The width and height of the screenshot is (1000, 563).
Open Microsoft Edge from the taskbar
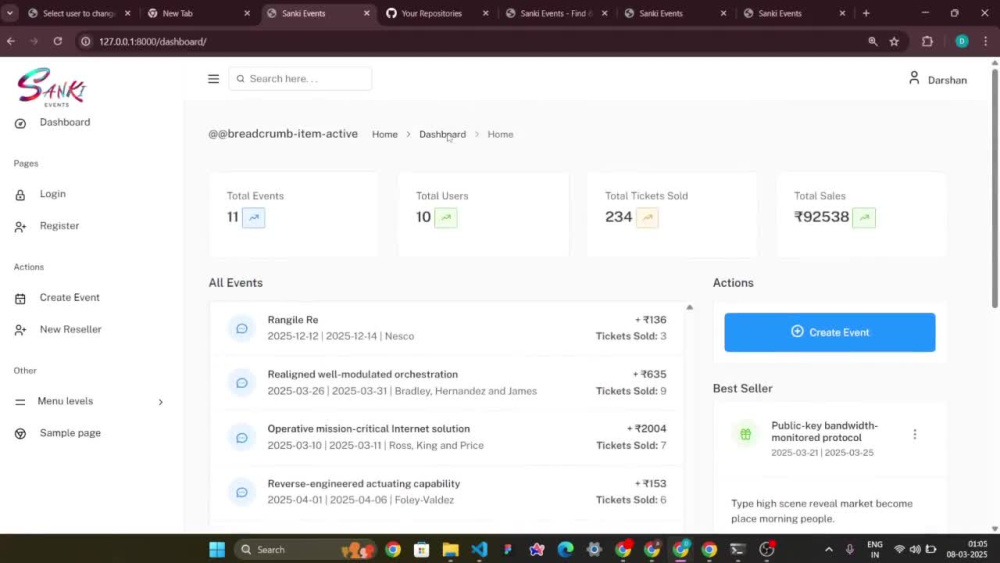(565, 550)
